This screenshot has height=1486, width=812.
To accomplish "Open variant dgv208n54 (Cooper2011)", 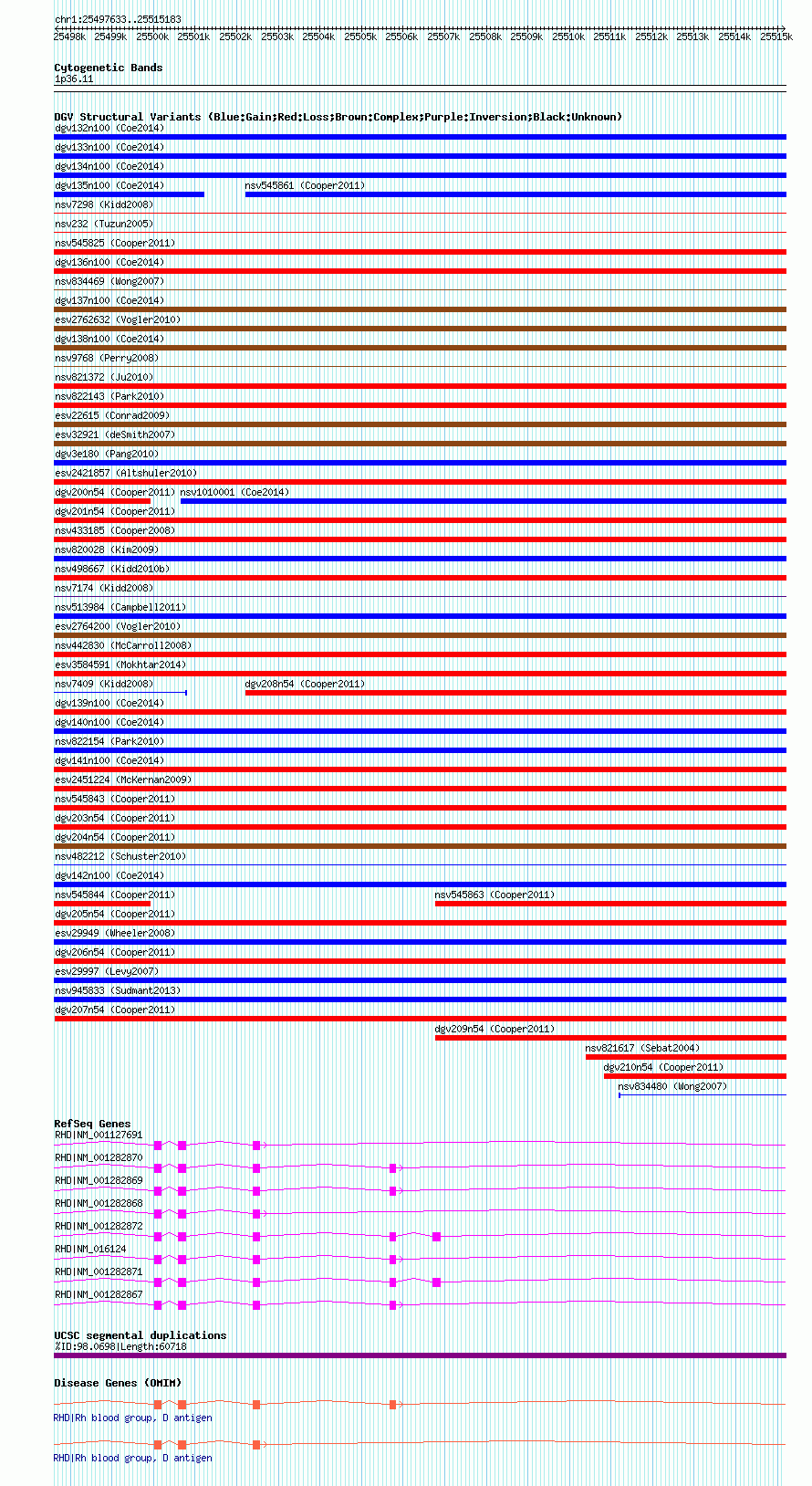I will click(305, 684).
